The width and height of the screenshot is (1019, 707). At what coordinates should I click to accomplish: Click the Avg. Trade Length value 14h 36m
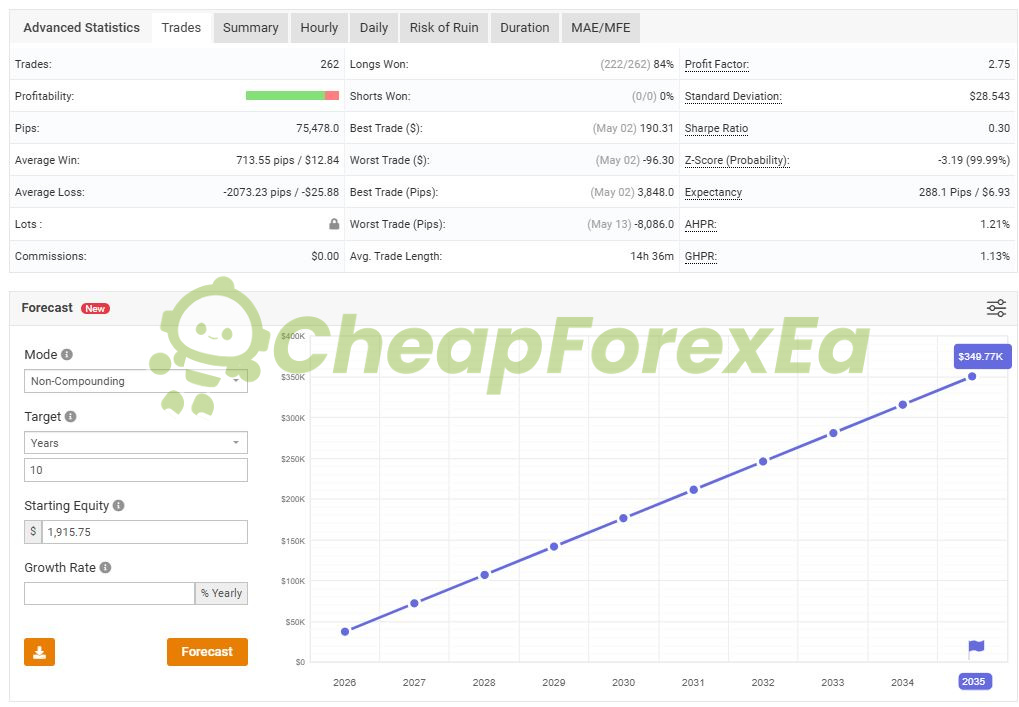pos(652,256)
